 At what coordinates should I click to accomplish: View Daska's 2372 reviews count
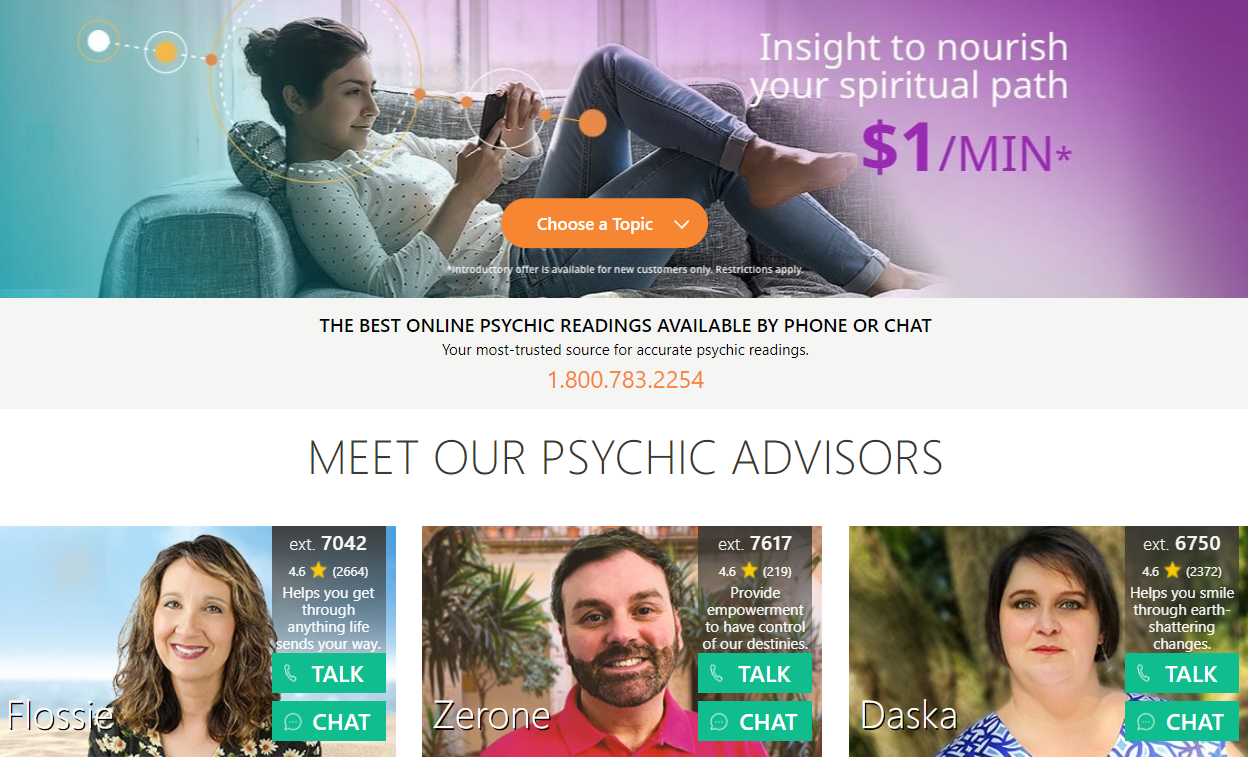[1205, 572]
